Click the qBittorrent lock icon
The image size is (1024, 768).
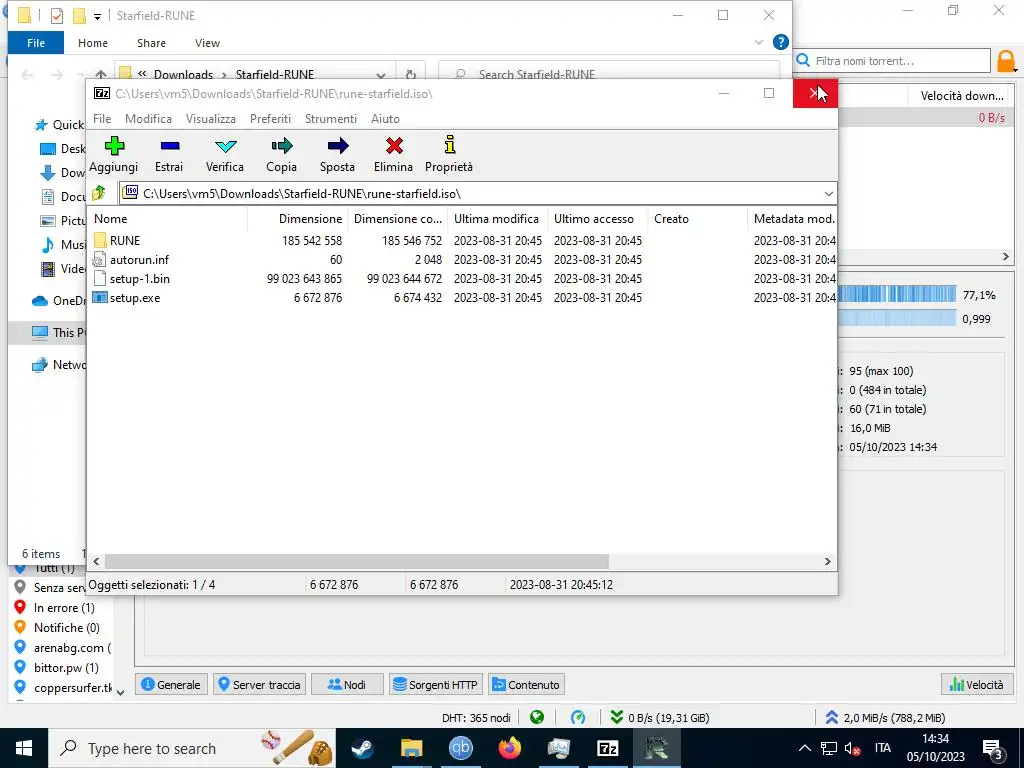(x=1007, y=61)
